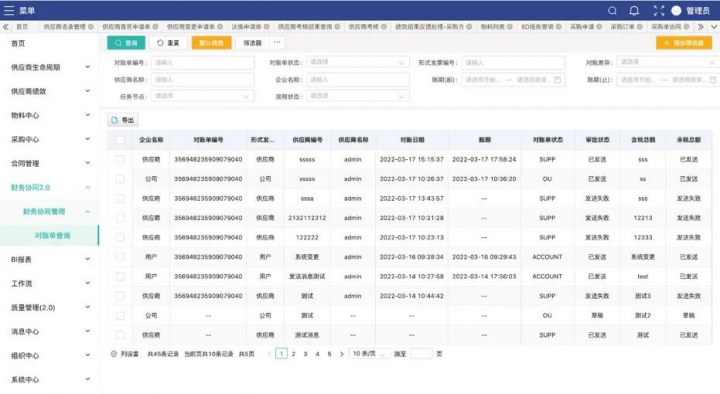Image resolution: width=720 pixels, height=394 pixels.
Task: Check the row with supplier code 发送消息测试
Action: (x=120, y=276)
